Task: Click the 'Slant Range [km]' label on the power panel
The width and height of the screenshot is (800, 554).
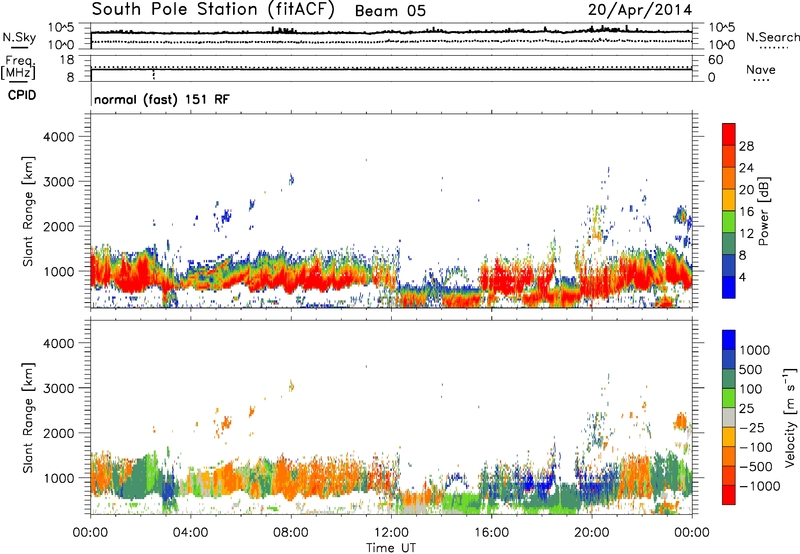Action: (x=28, y=211)
